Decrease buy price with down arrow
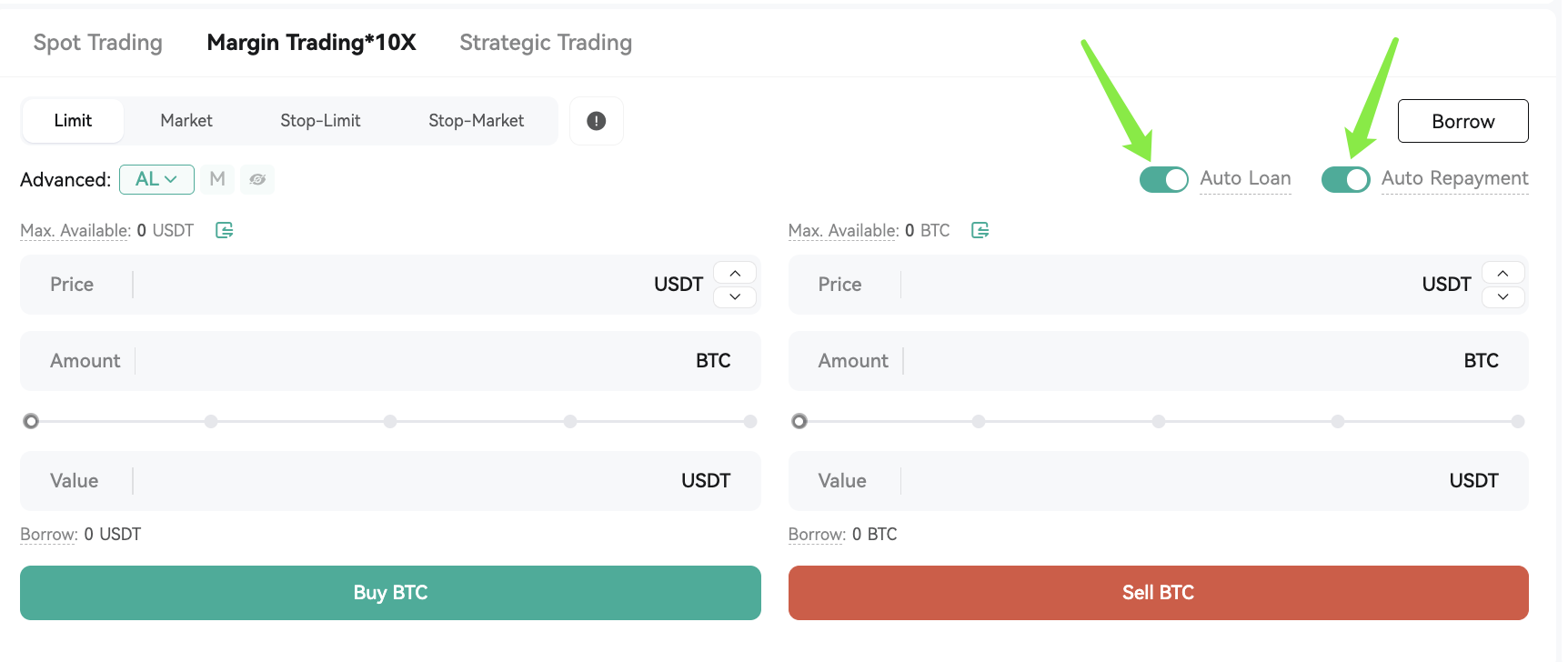This screenshot has height=662, width=1568. pos(735,296)
